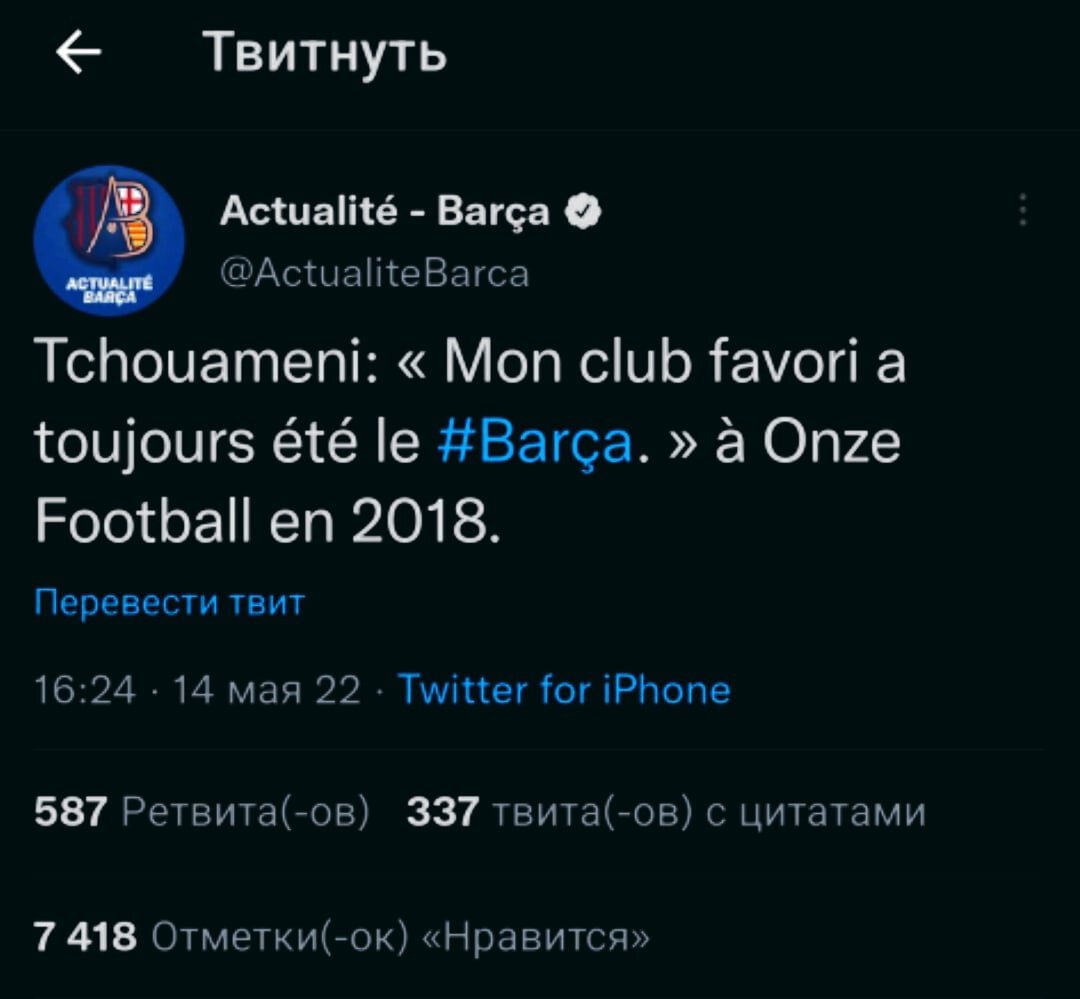Click the Mon club favori quote text
This screenshot has width=1080, height=999.
point(652,361)
